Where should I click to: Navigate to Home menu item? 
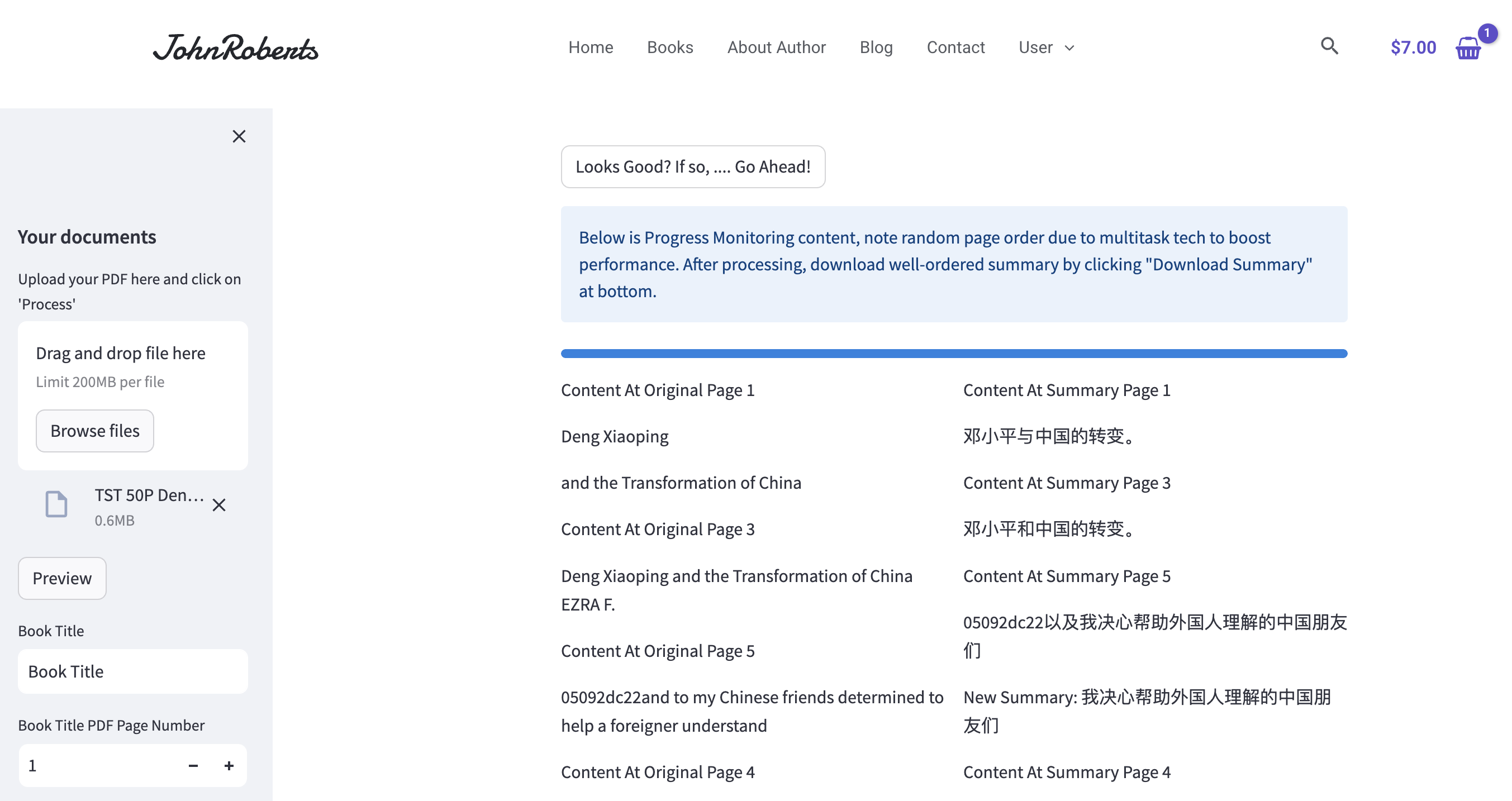pyautogui.click(x=591, y=47)
